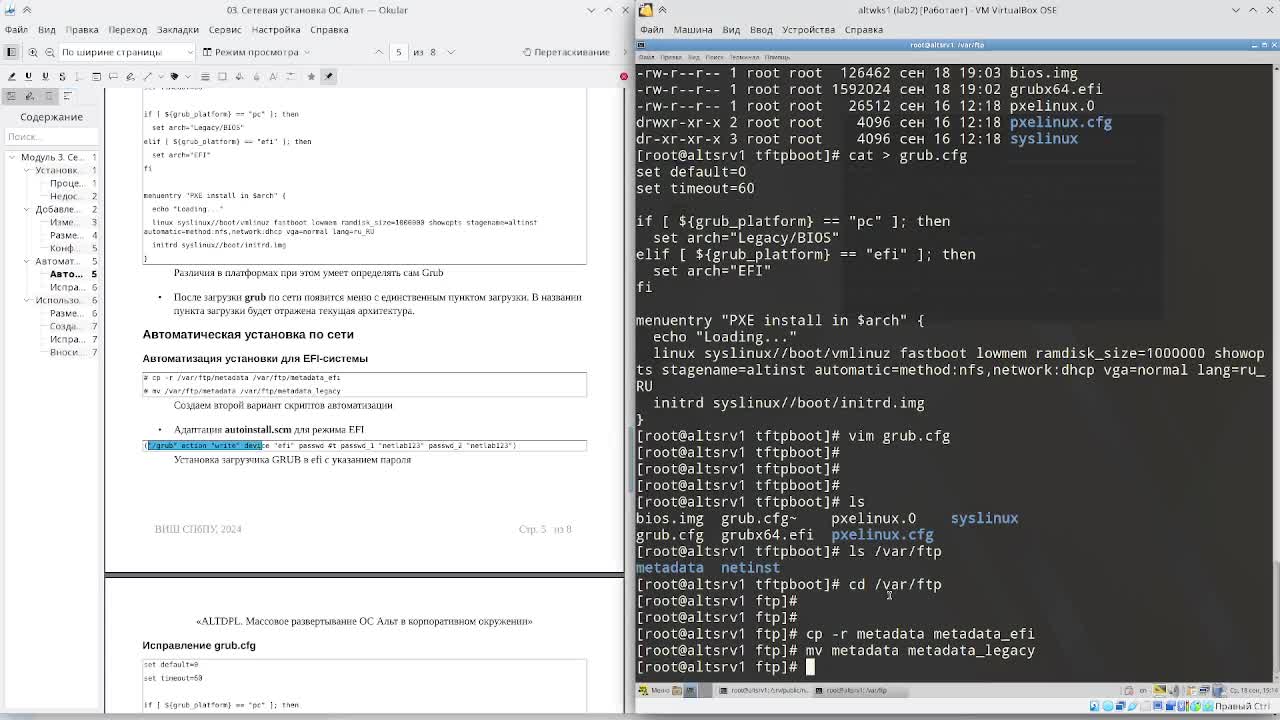Open Okular's 'Файл' menu
The image size is (1280, 720).
tap(16, 29)
